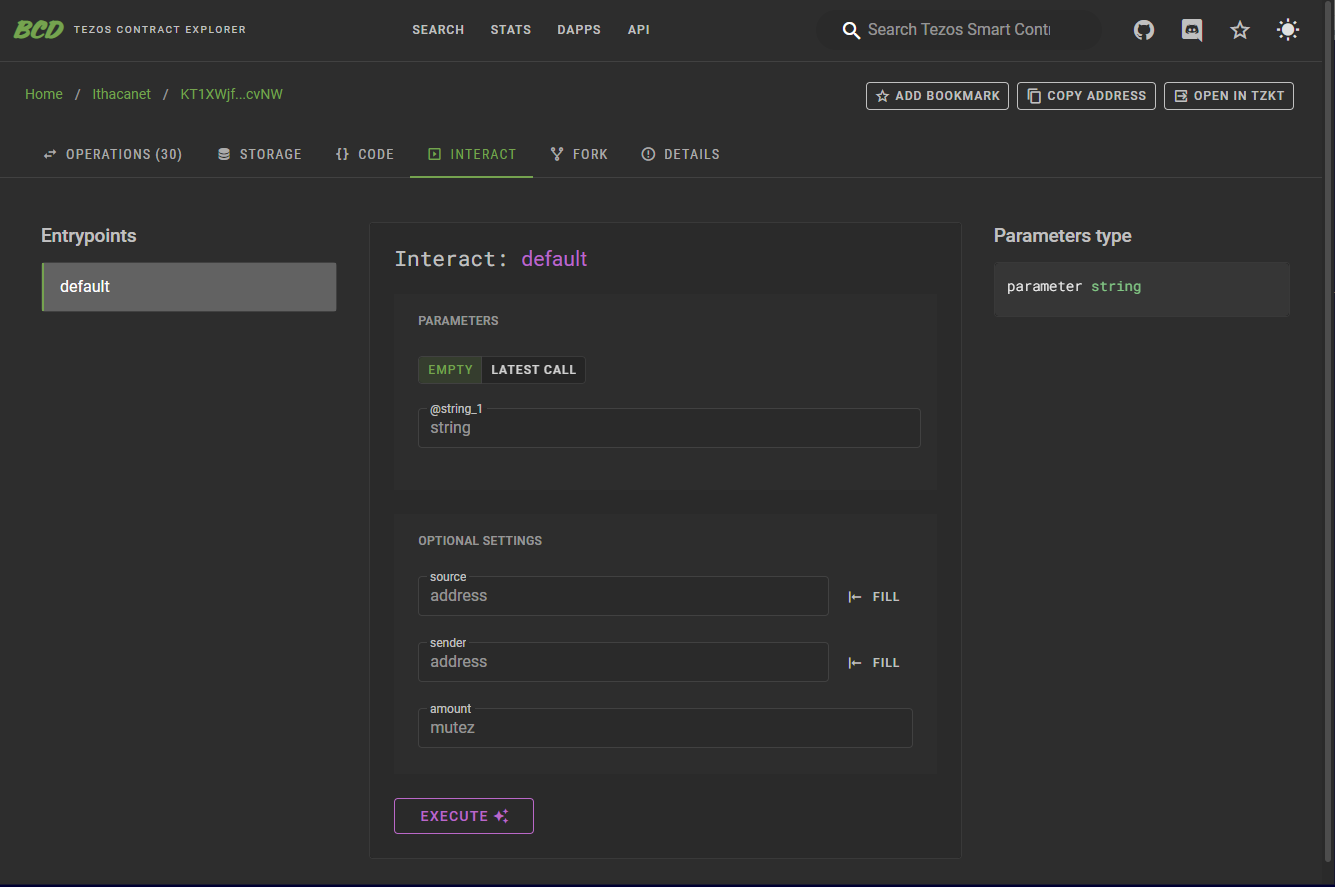
Task: Click Fill beside the sender address
Action: (875, 662)
